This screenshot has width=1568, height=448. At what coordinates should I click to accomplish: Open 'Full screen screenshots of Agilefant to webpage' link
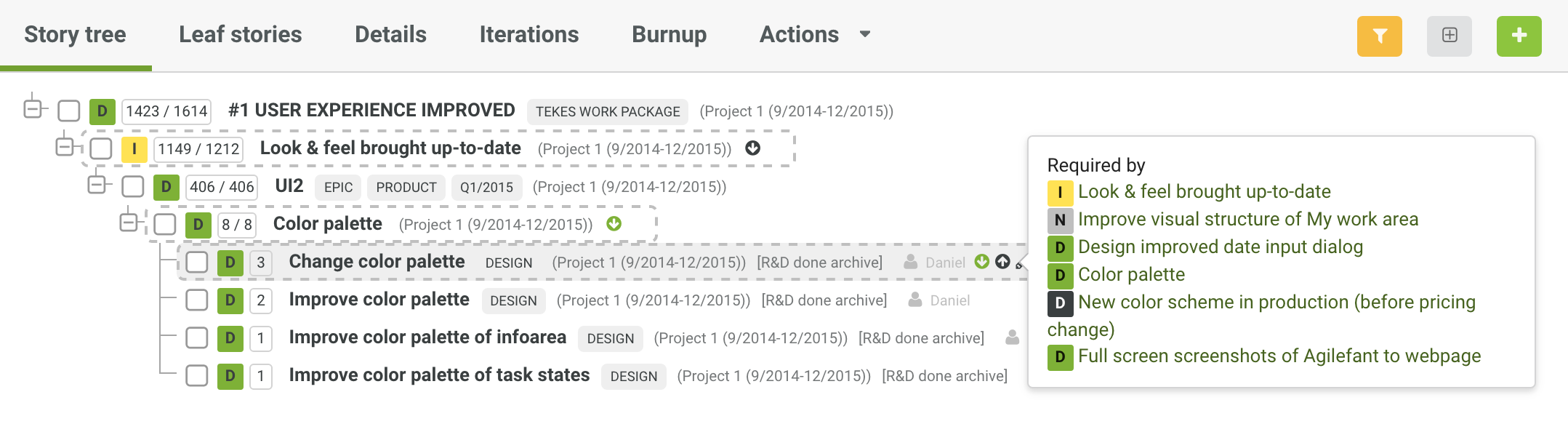coord(1279,356)
